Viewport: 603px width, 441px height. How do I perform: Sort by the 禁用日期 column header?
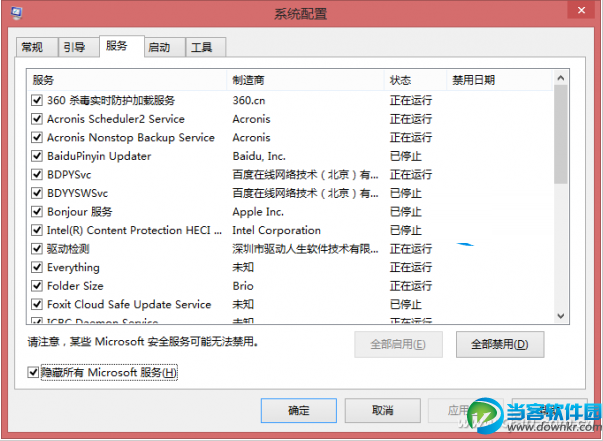coord(499,80)
